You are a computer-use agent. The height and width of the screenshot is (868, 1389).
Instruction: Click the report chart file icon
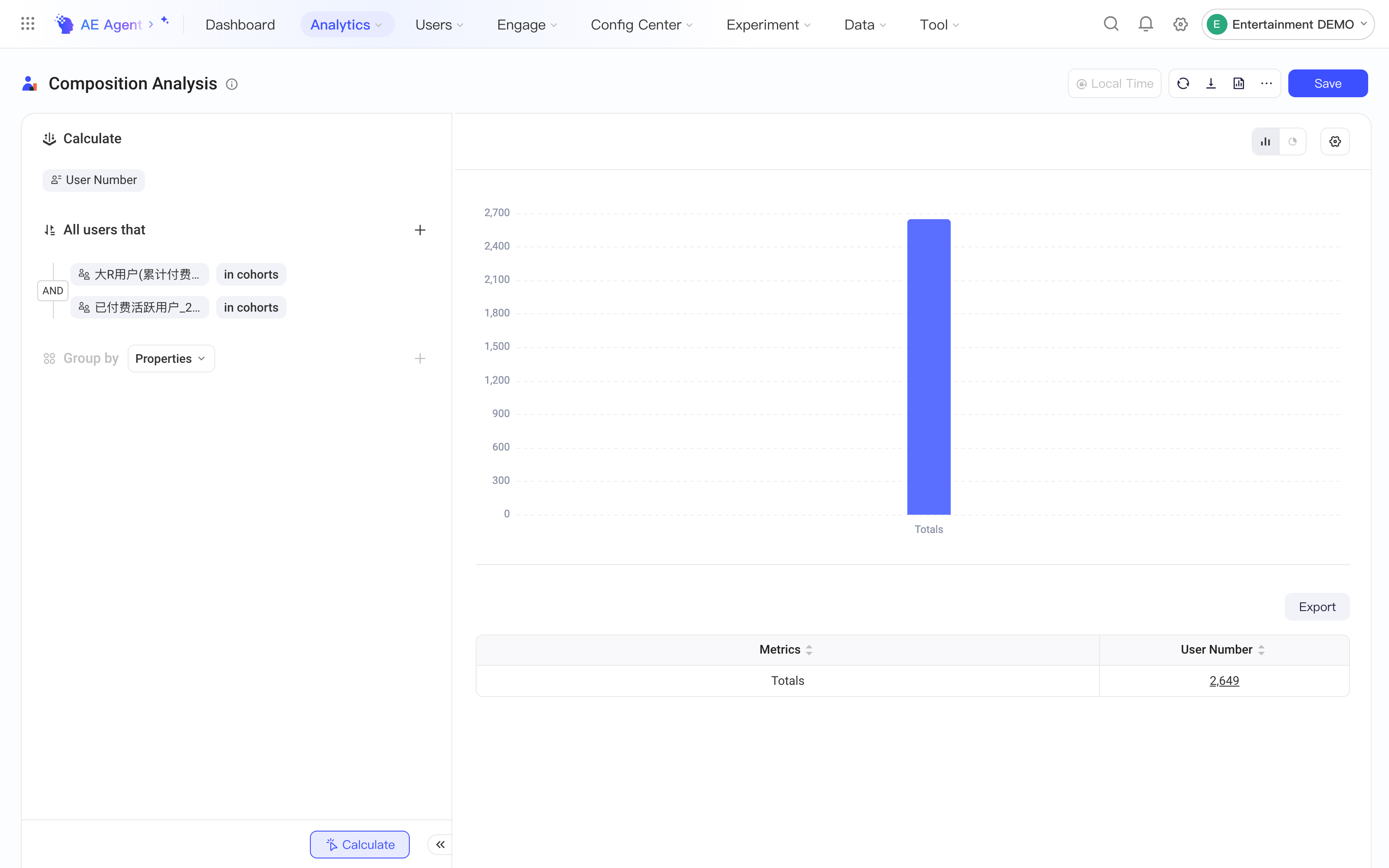1239,84
